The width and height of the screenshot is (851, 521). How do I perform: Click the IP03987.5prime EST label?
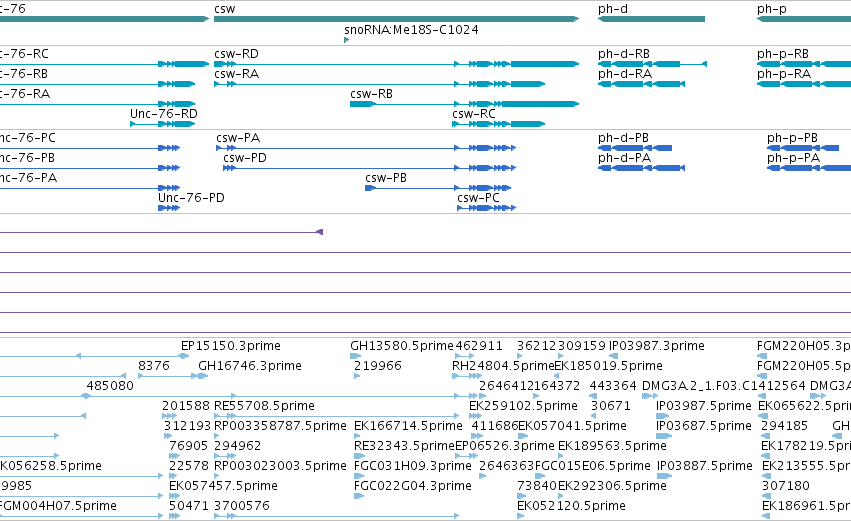point(703,406)
